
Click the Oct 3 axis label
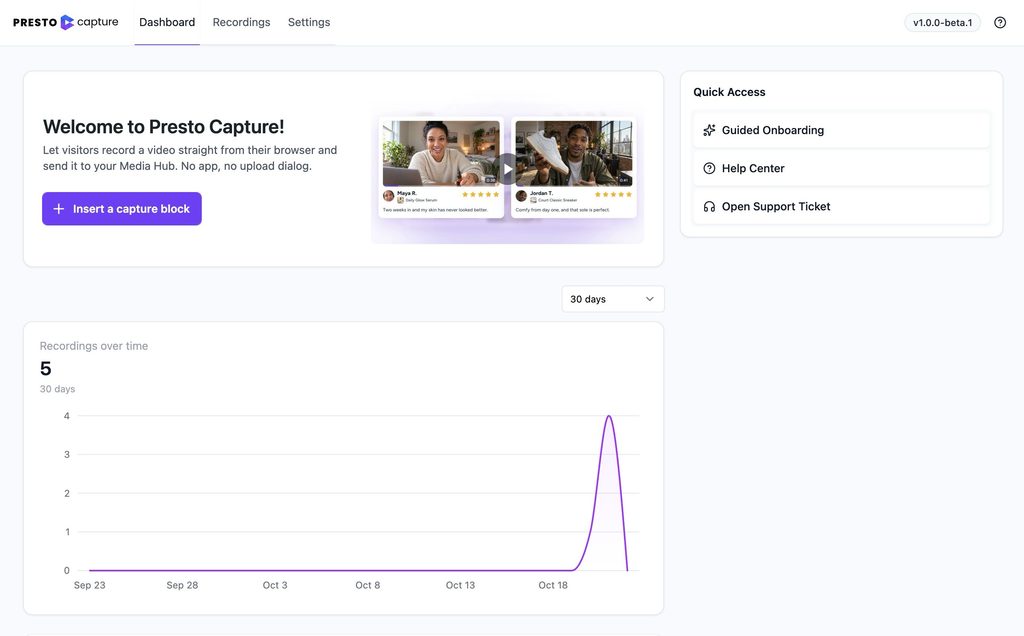pos(275,585)
